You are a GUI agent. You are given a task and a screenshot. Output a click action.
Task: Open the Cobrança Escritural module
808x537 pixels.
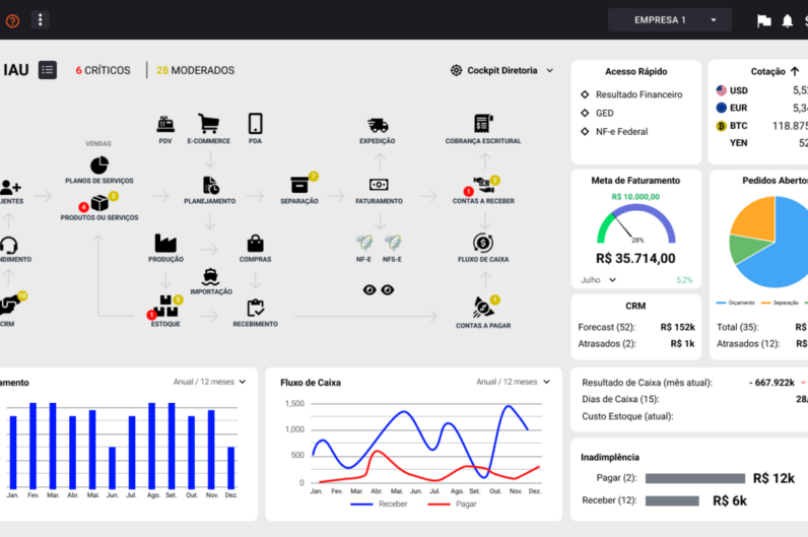[483, 124]
